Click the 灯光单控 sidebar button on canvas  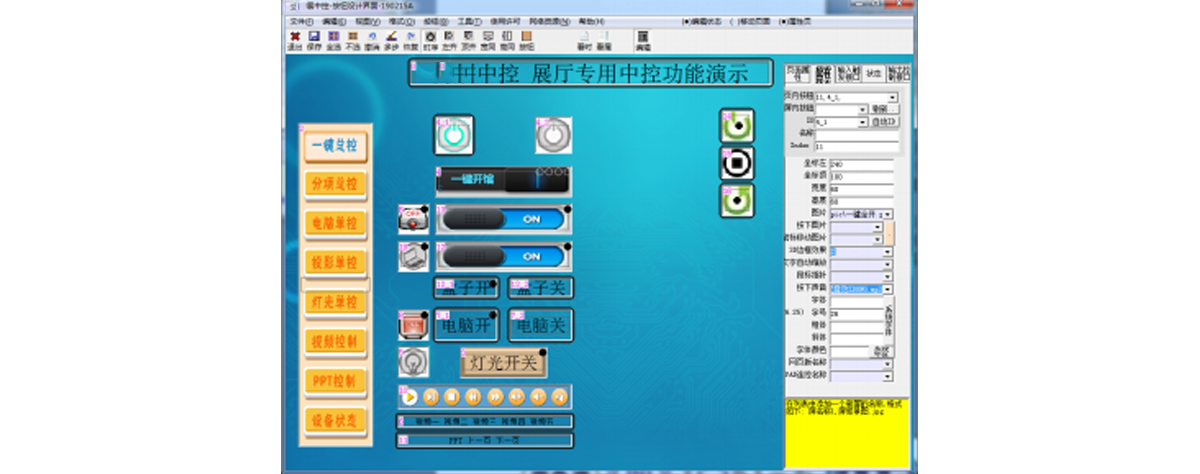pyautogui.click(x=336, y=302)
